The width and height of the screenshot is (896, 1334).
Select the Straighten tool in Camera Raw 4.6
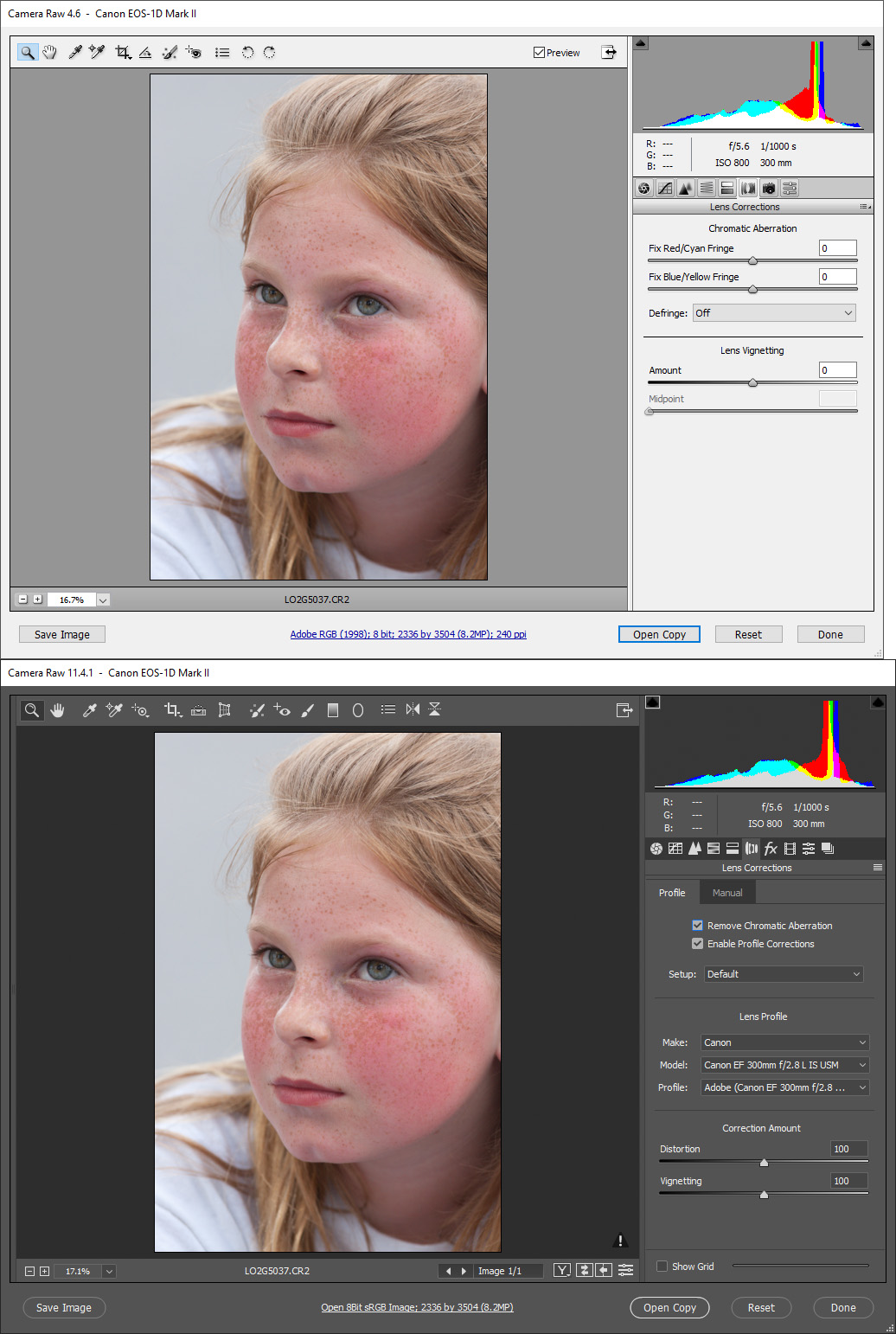coord(144,52)
